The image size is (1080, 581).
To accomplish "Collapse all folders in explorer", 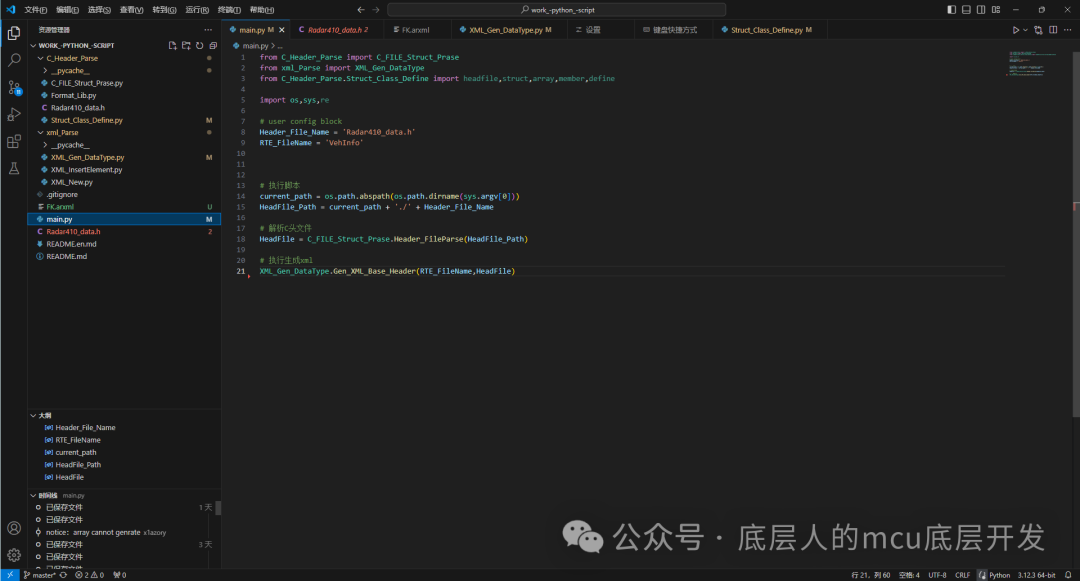I will tap(213, 45).
